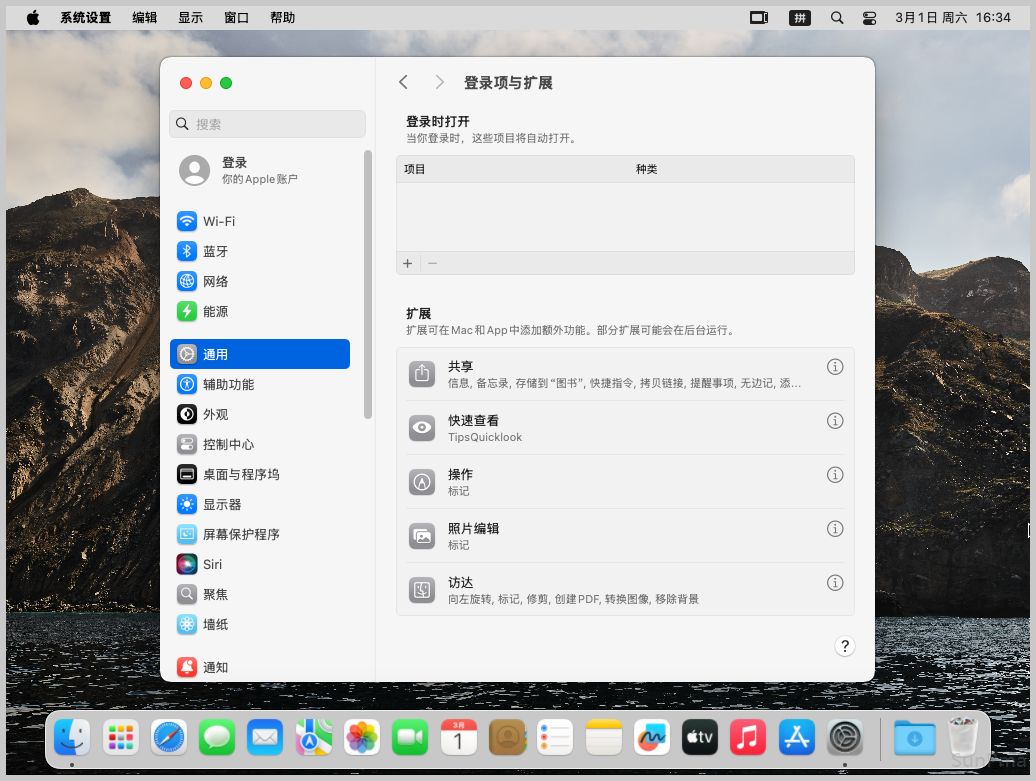
Task: Open the 网络 network settings
Action: pyautogui.click(x=215, y=281)
